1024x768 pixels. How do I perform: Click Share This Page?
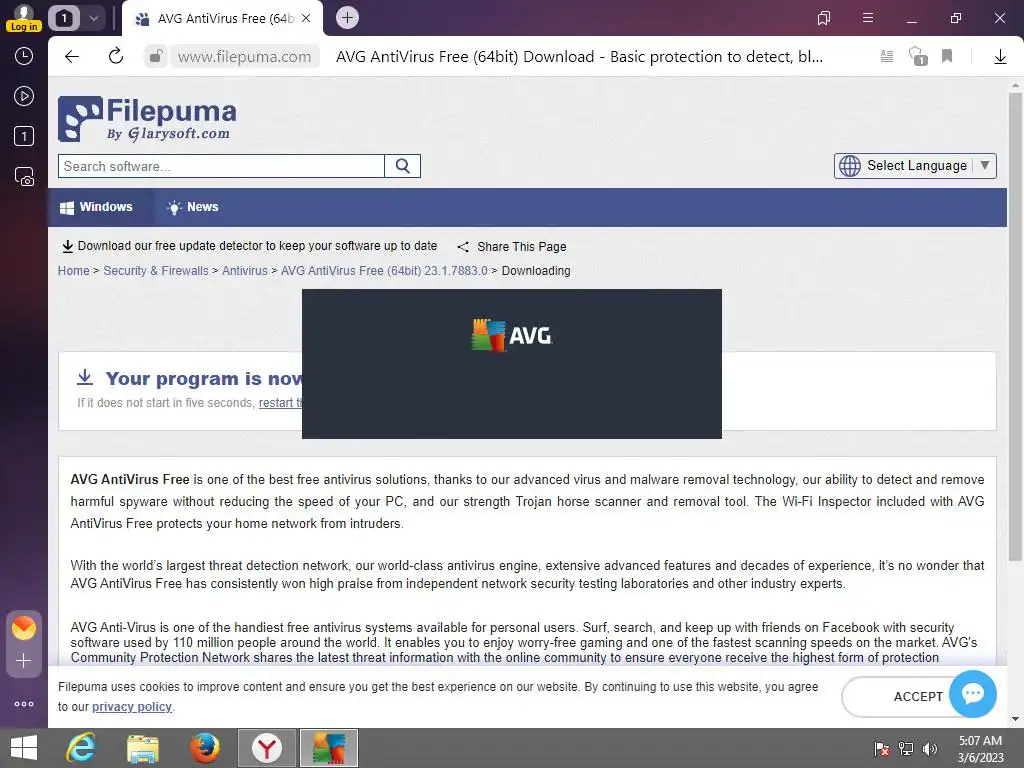(x=512, y=247)
